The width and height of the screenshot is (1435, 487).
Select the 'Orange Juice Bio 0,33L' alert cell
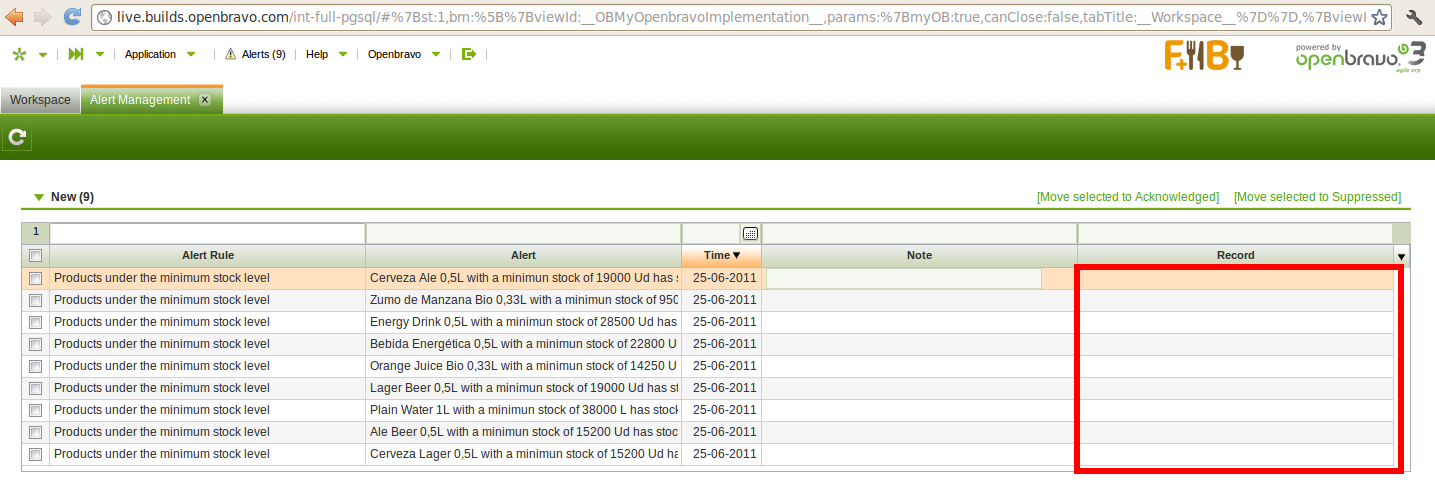(523, 366)
